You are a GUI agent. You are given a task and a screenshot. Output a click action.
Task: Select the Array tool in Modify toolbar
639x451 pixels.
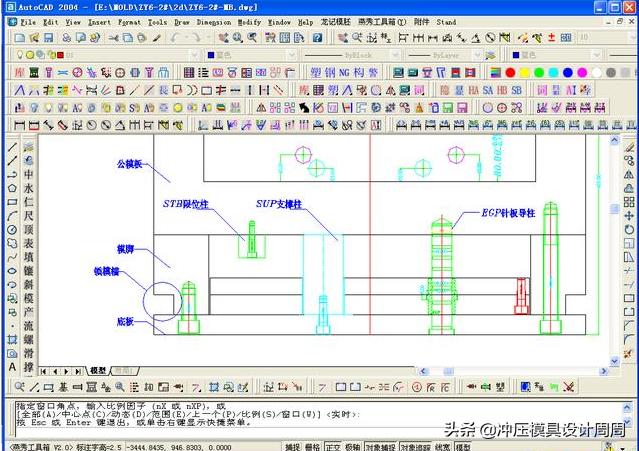629,202
